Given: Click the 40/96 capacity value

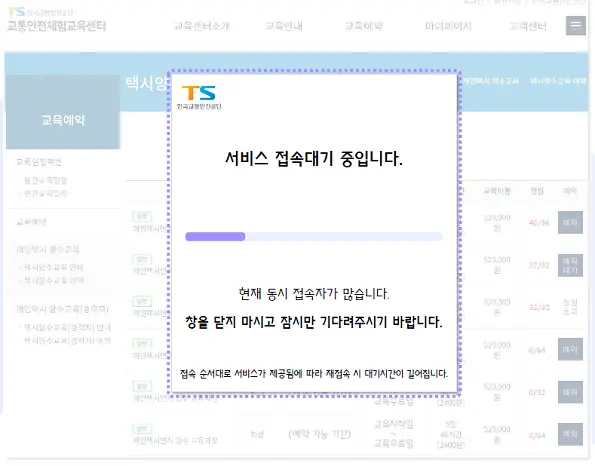Looking at the screenshot, I should pos(539,223).
